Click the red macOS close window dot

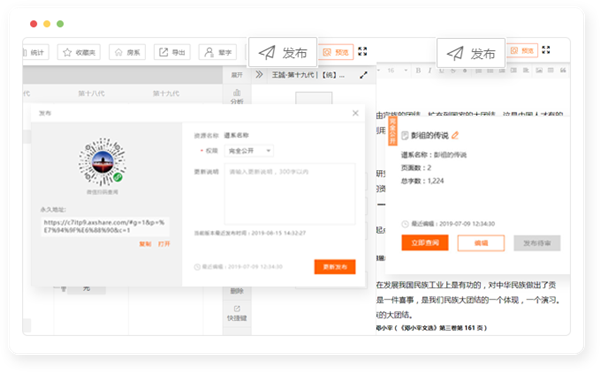(x=34, y=24)
